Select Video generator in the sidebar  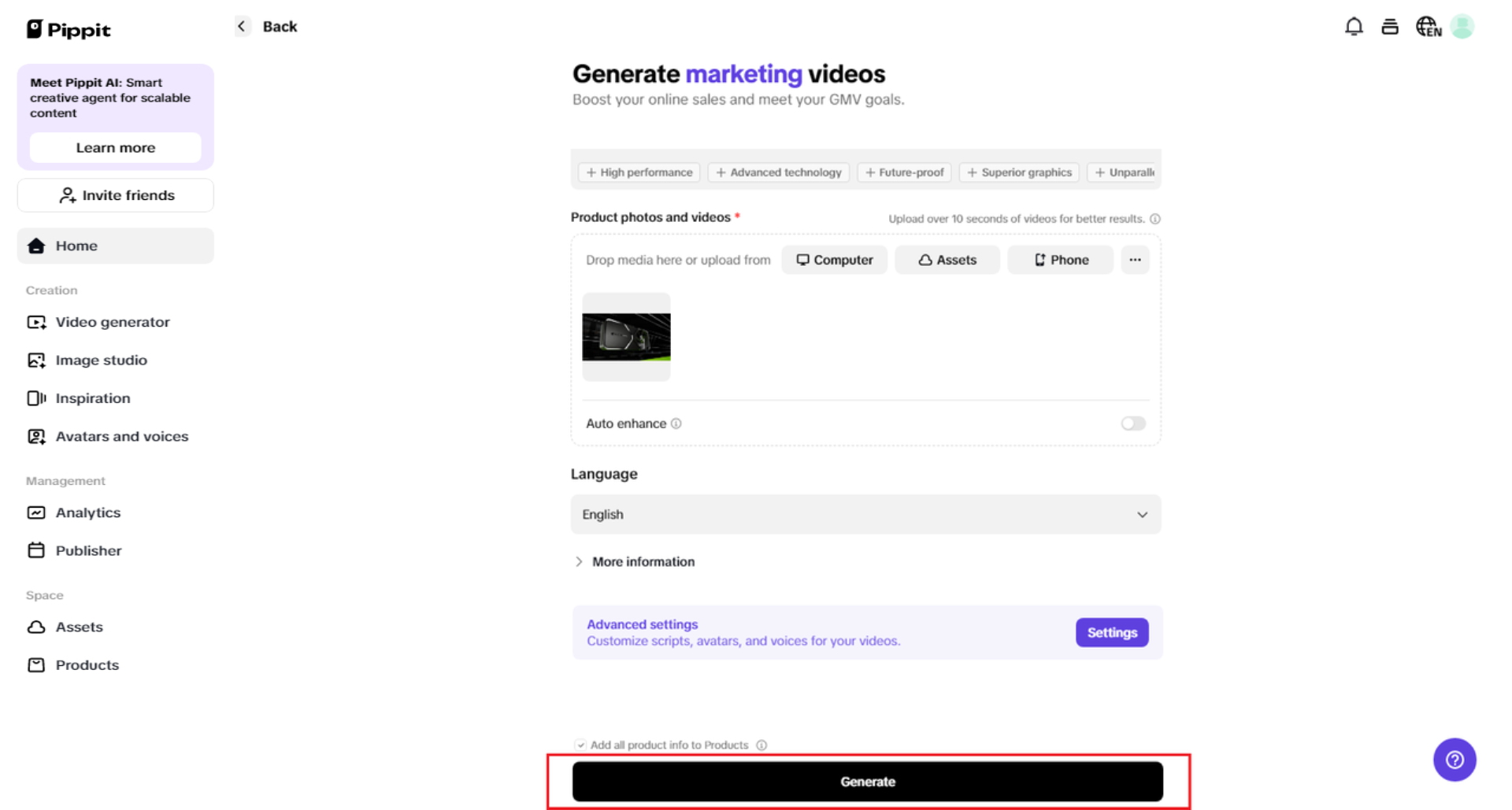[113, 322]
